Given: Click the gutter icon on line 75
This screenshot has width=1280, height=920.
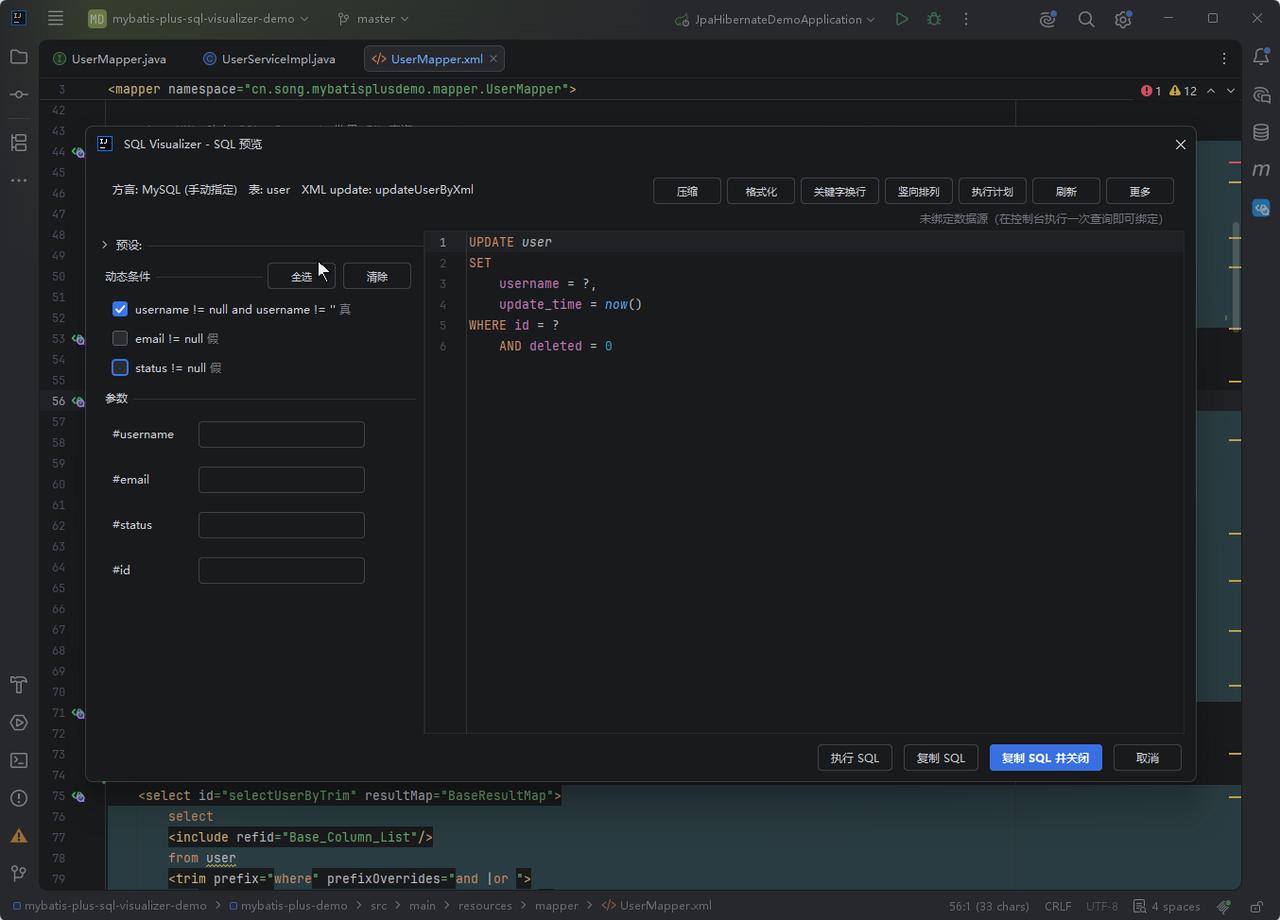Looking at the screenshot, I should [78, 796].
